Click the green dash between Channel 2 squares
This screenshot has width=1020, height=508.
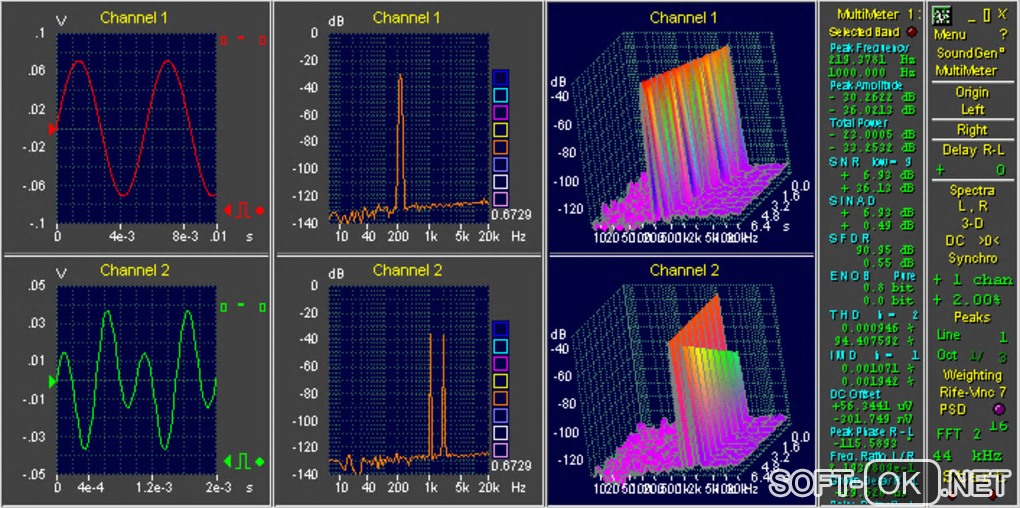point(241,304)
